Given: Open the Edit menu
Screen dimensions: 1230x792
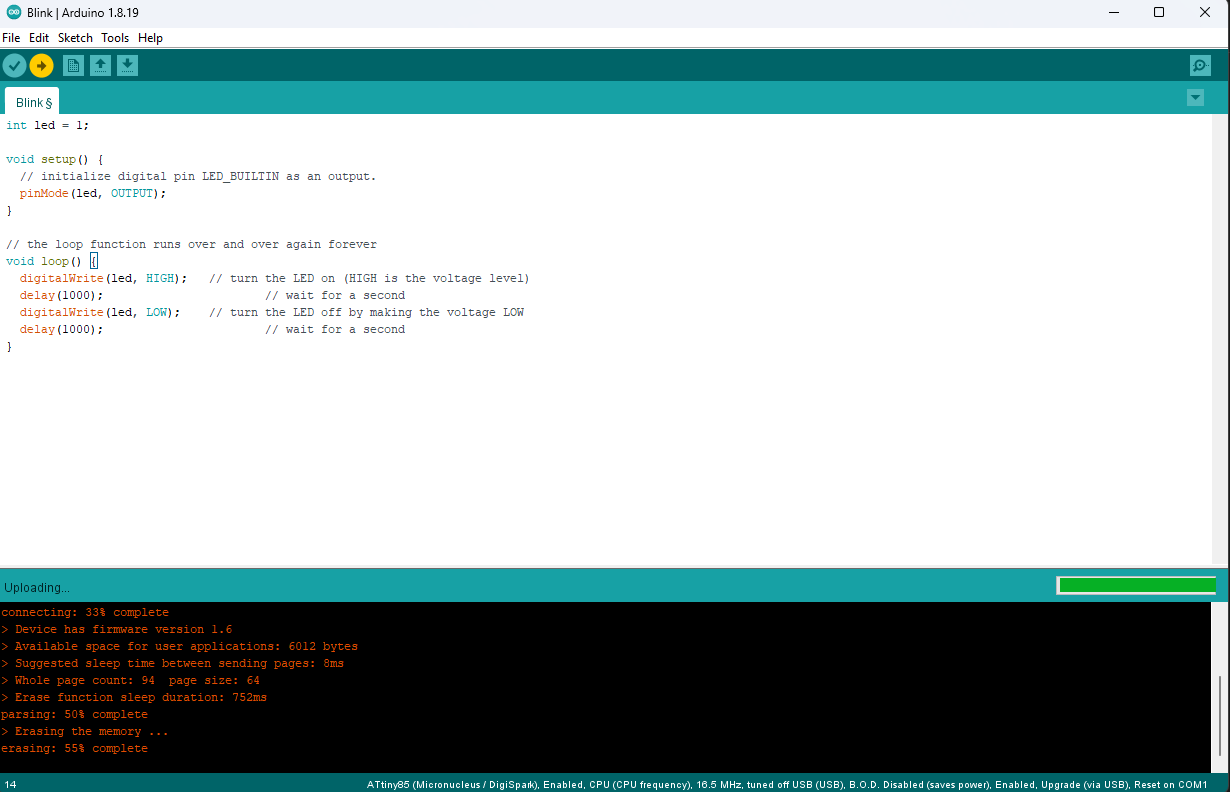Looking at the screenshot, I should [x=39, y=38].
